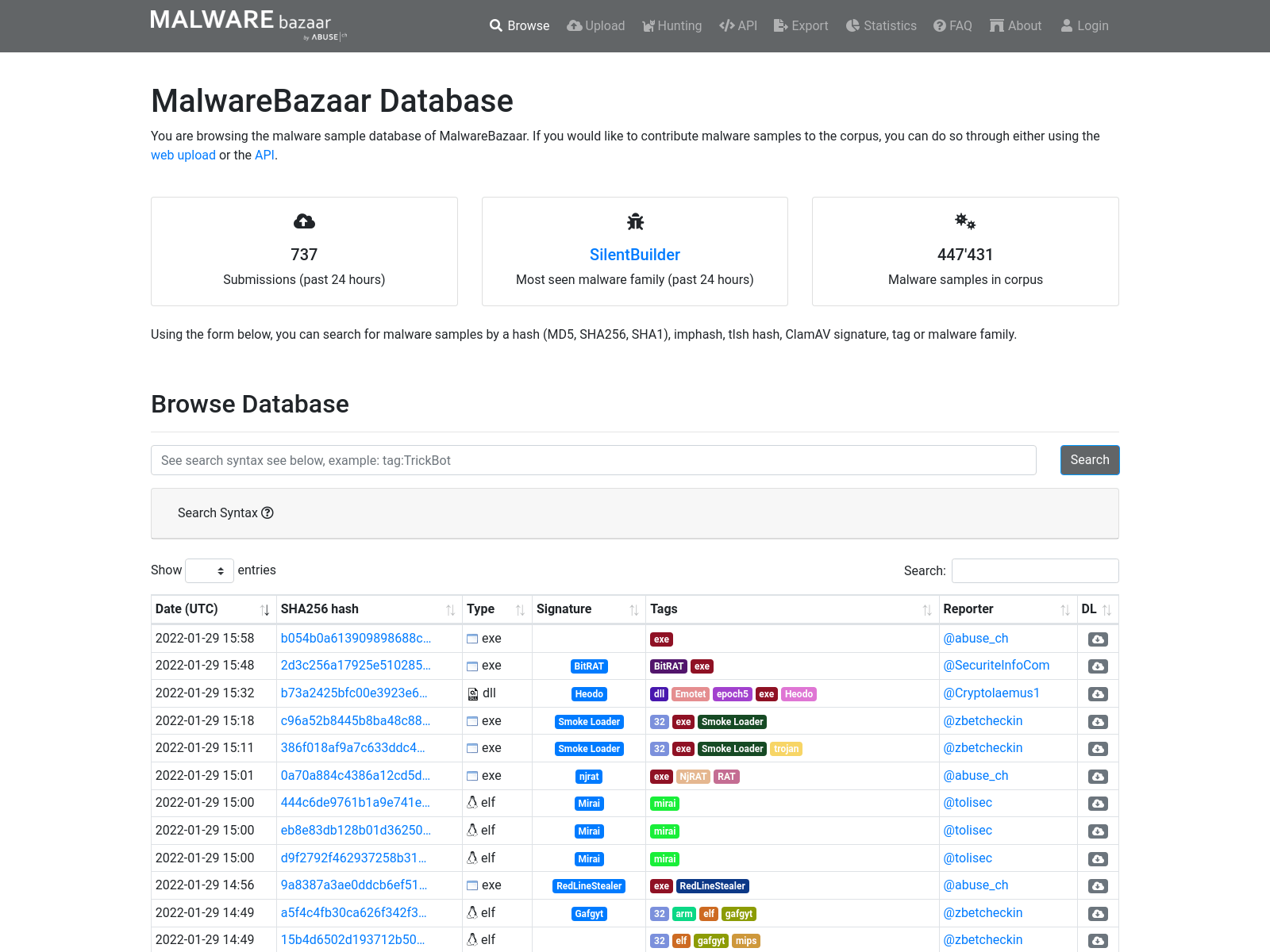Open Browse in the navigation bar
The height and width of the screenshot is (952, 1270).
point(520,25)
